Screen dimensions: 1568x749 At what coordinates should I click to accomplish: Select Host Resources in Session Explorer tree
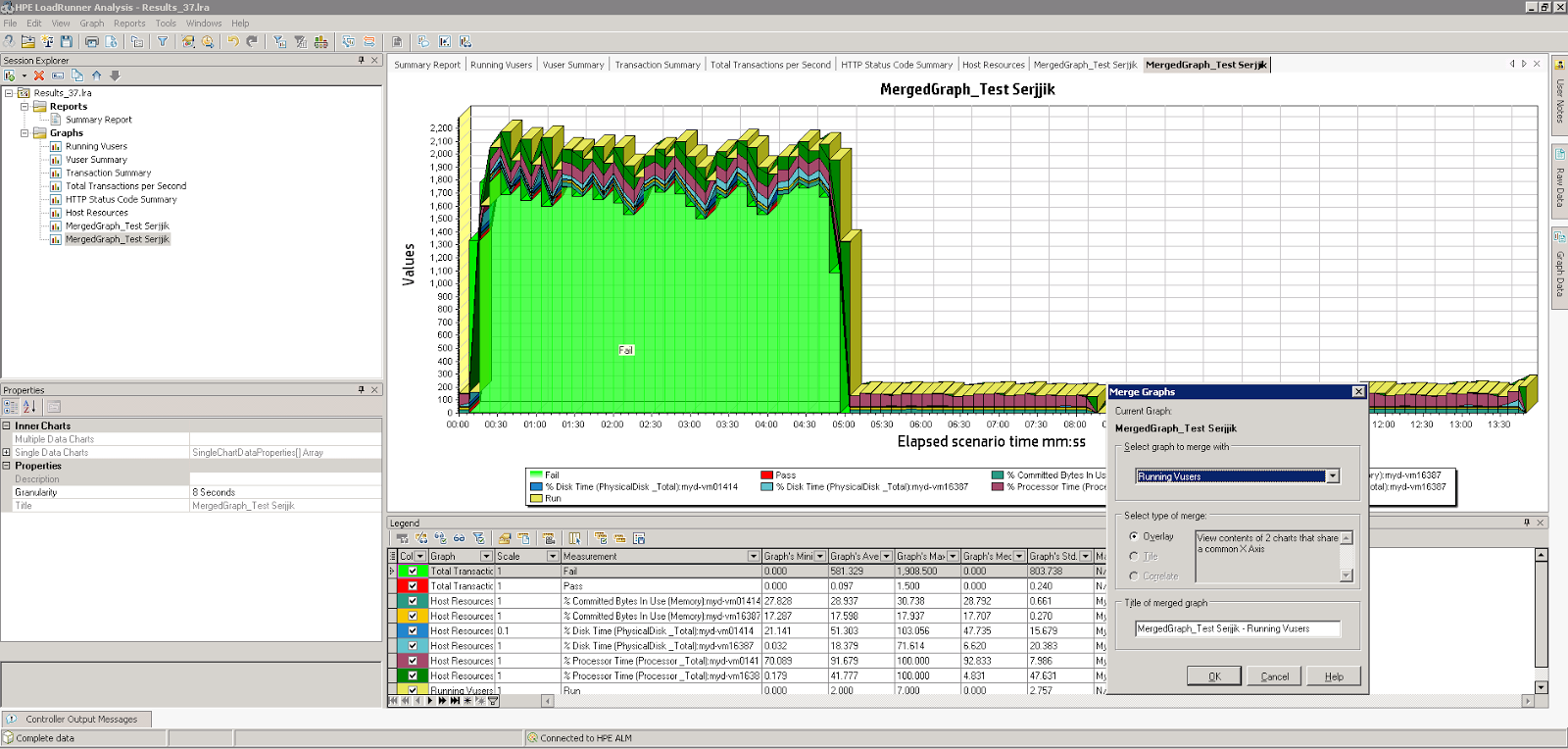pyautogui.click(x=96, y=213)
